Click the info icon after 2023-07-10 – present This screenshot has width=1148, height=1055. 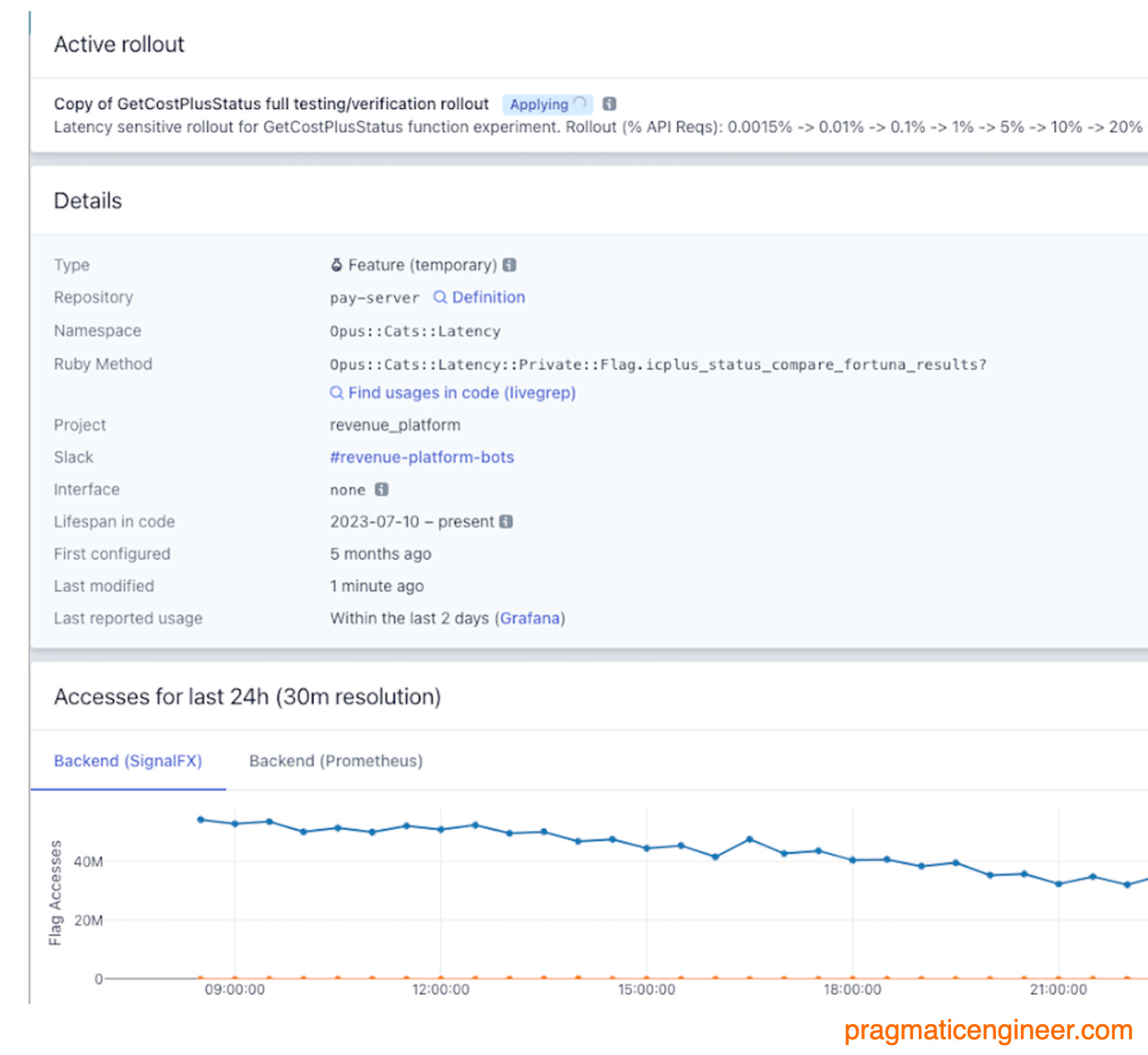[x=507, y=521]
